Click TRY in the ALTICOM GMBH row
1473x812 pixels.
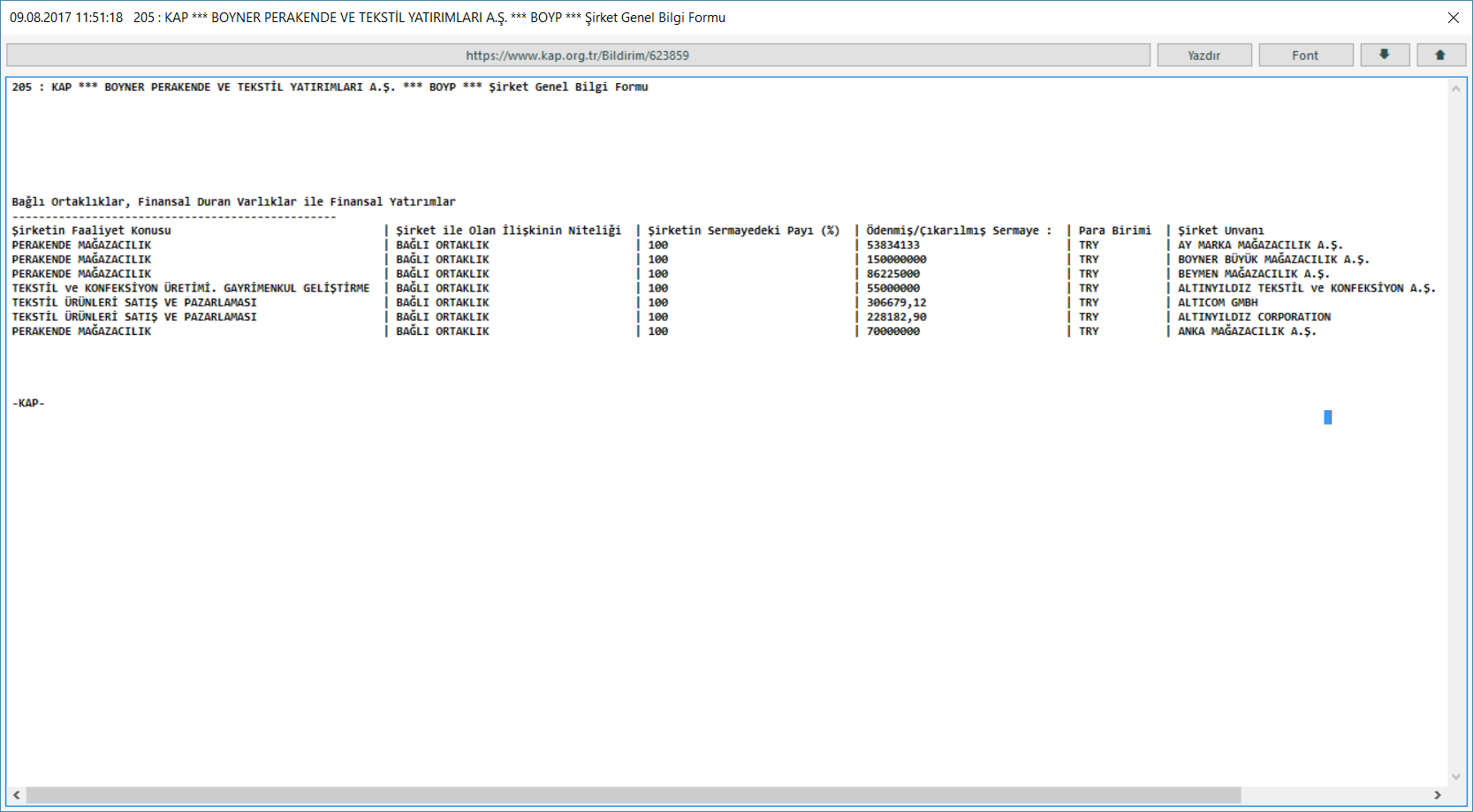[x=1089, y=302]
